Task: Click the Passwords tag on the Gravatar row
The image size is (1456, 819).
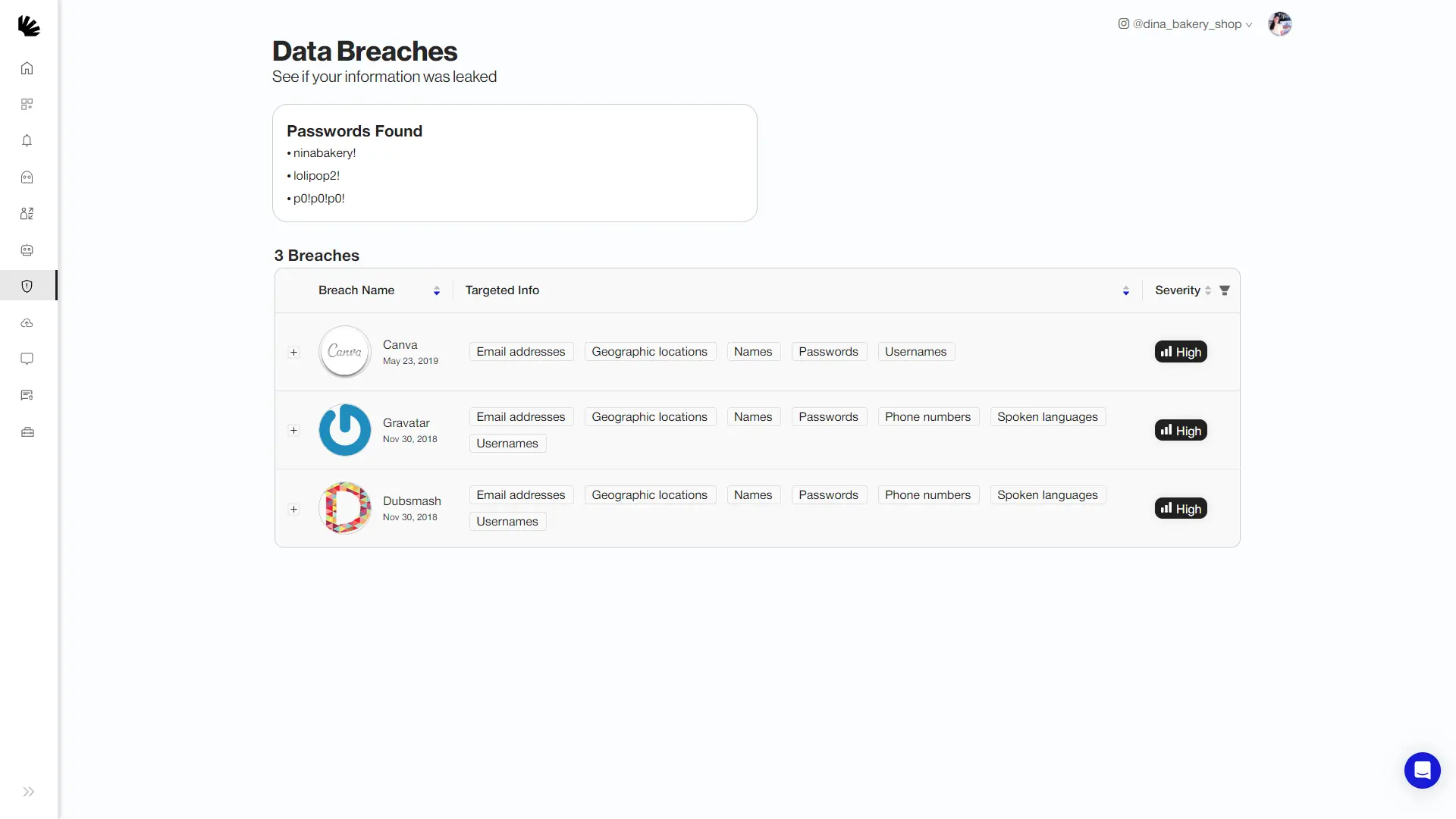Action: (x=828, y=416)
